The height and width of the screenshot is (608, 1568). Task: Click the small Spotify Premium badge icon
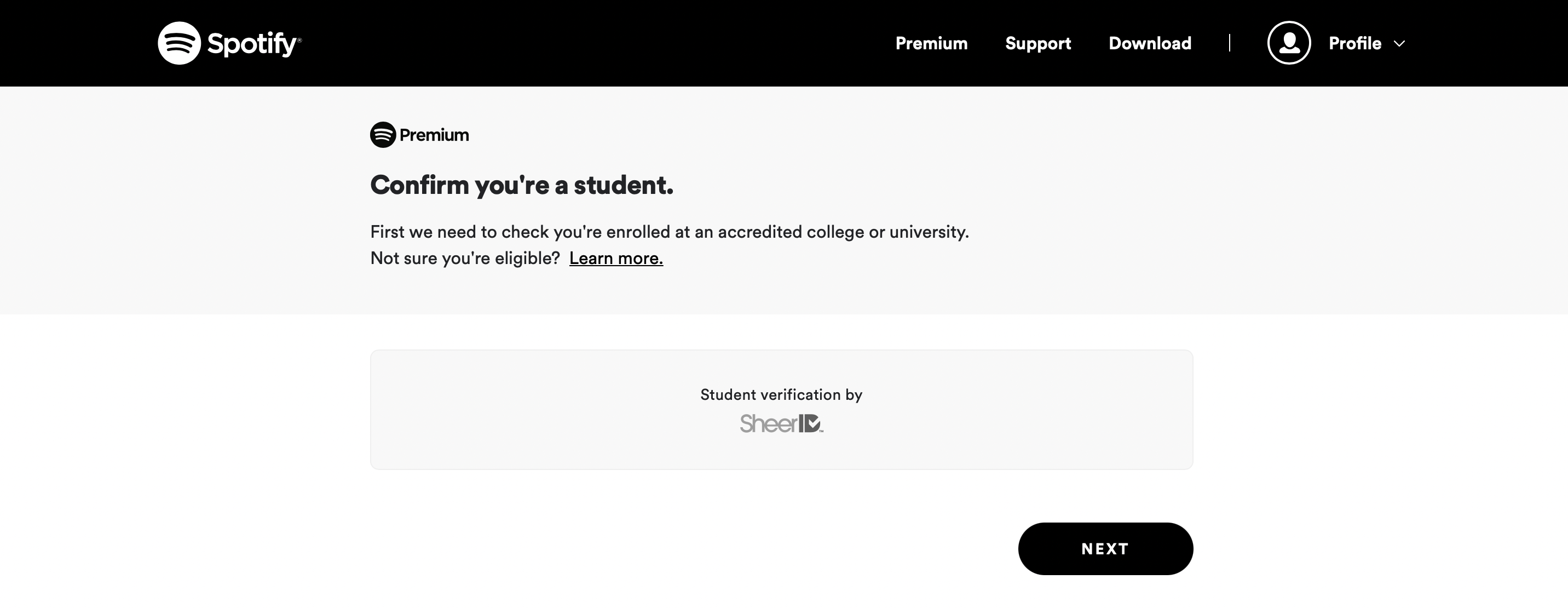coord(382,135)
